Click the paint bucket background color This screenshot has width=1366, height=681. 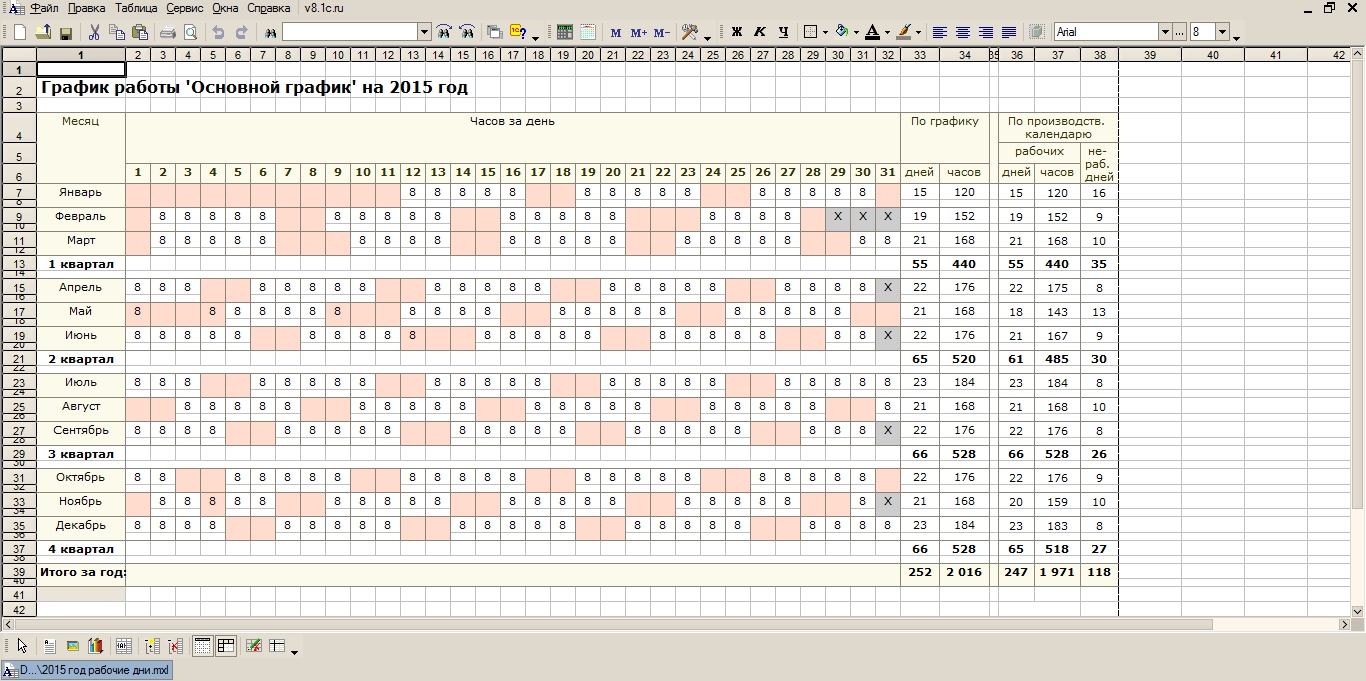[841, 32]
